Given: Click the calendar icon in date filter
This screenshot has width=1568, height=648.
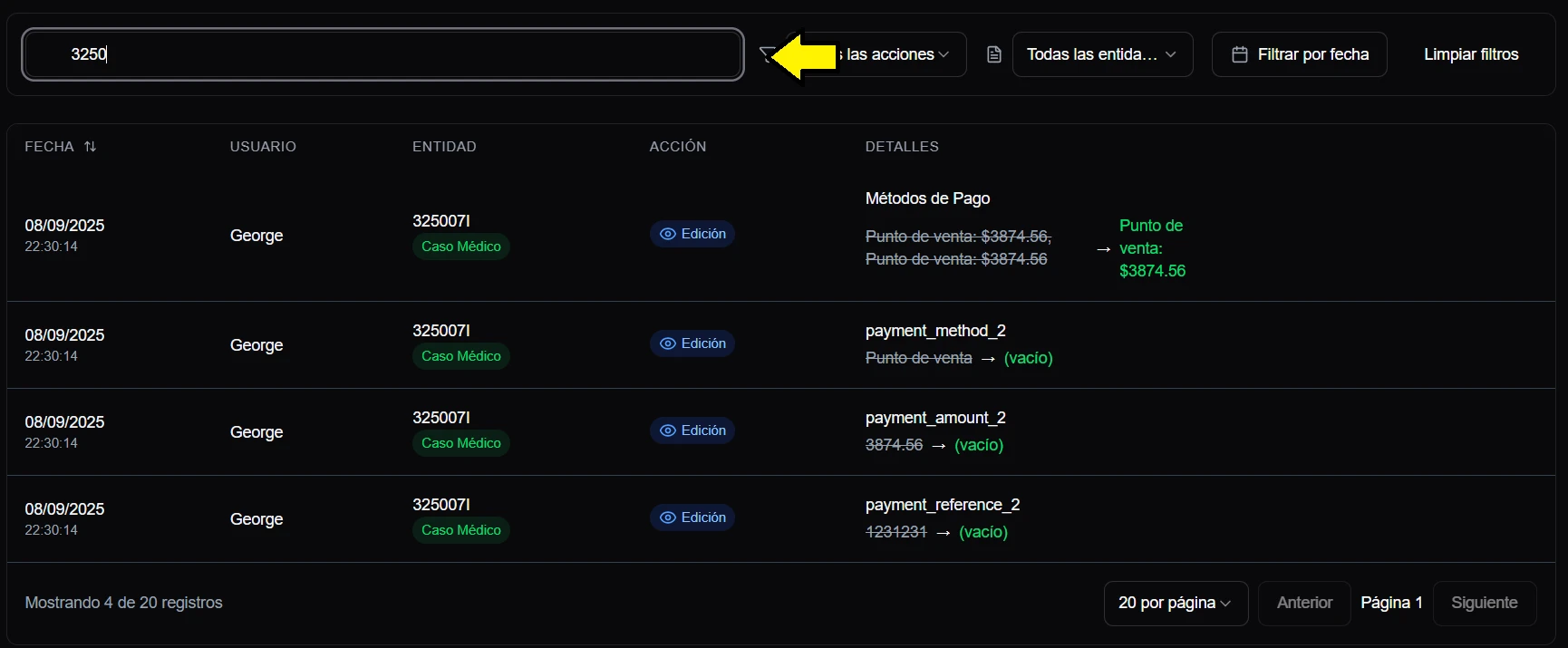Looking at the screenshot, I should [x=1239, y=54].
